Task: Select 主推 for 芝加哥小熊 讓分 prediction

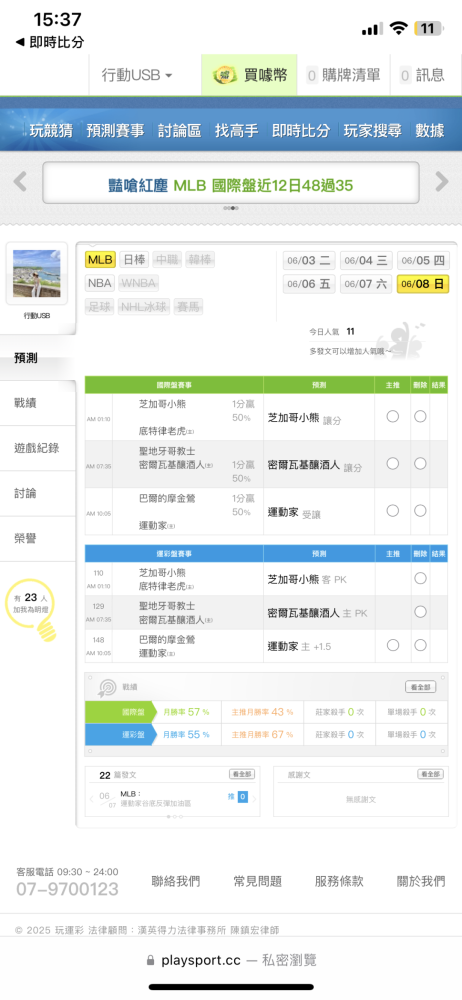Action: (x=392, y=416)
